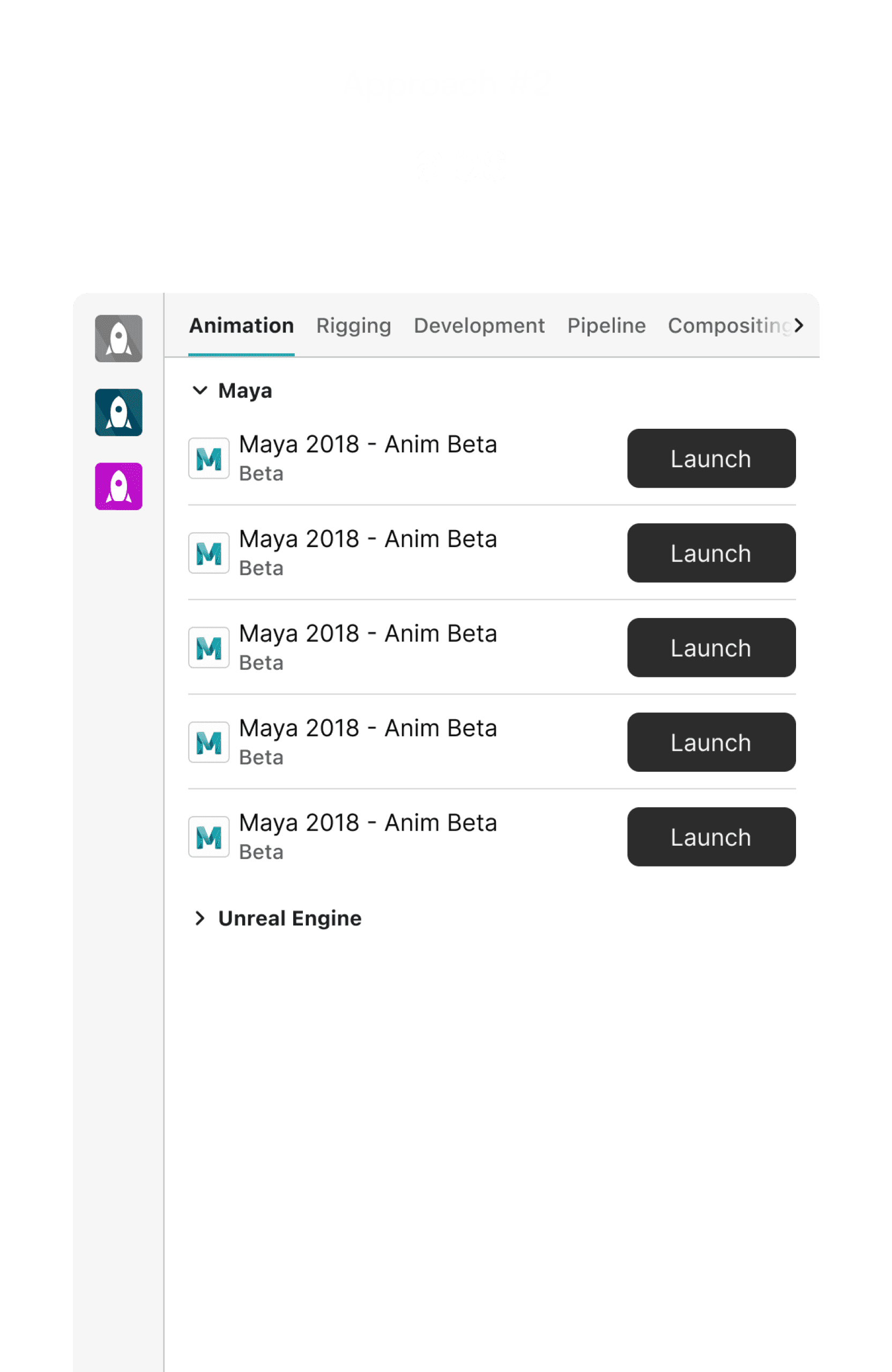Expand the Unreal Engine group chevron
Image resolution: width=892 pixels, height=1372 pixels.
pos(199,918)
